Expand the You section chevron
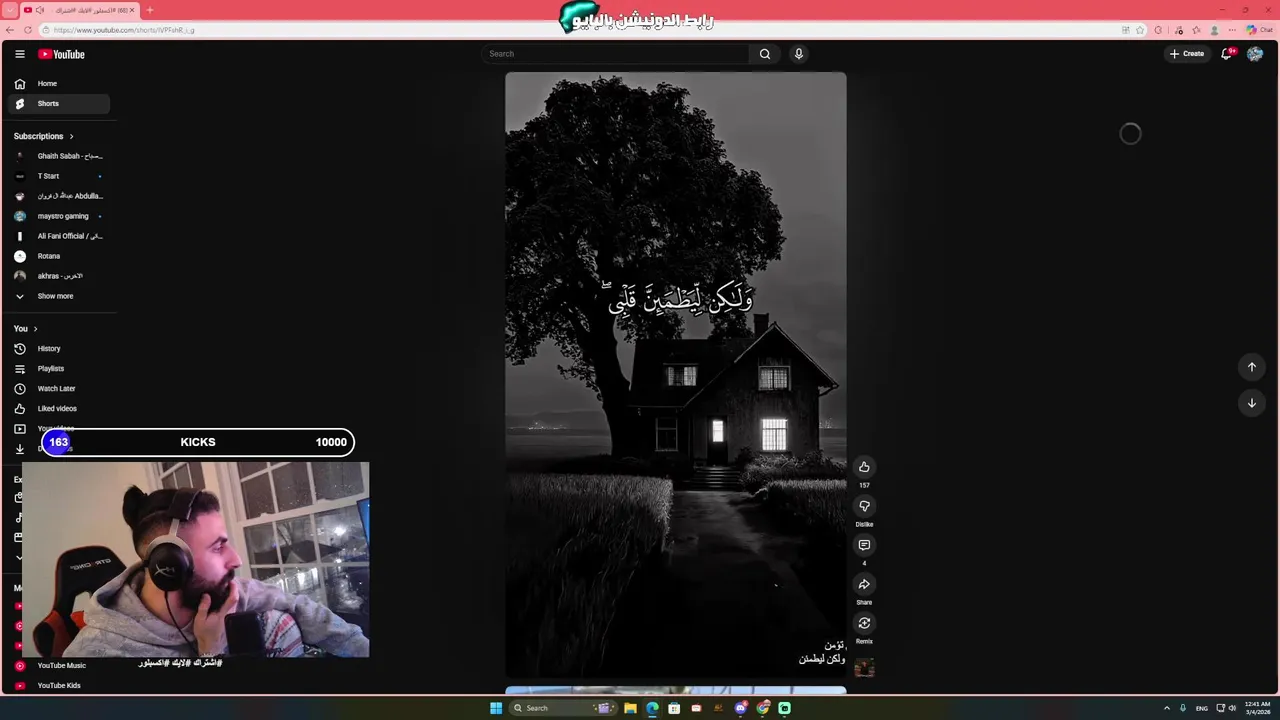The width and height of the screenshot is (1280, 720). click(x=35, y=329)
